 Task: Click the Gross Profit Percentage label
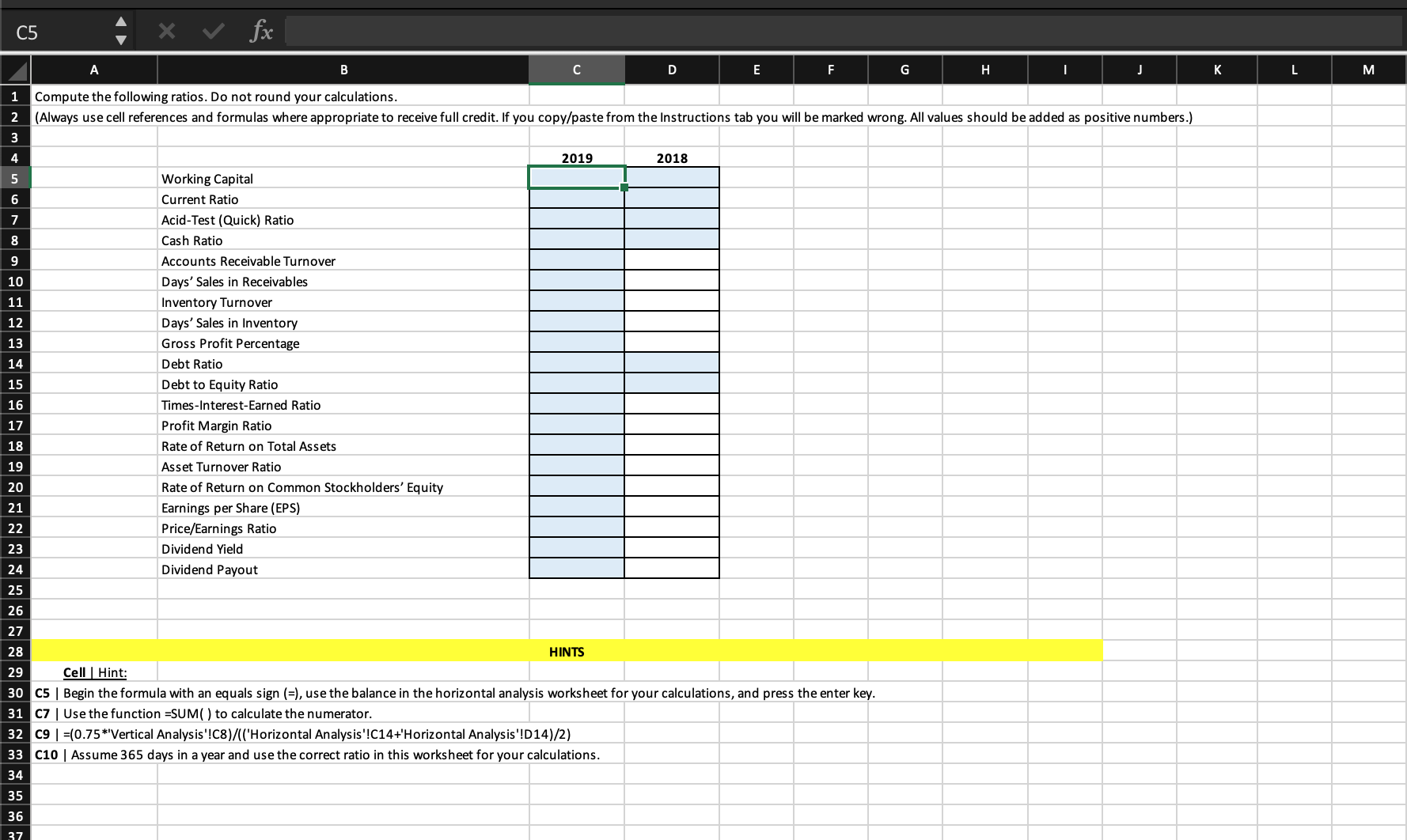(230, 343)
